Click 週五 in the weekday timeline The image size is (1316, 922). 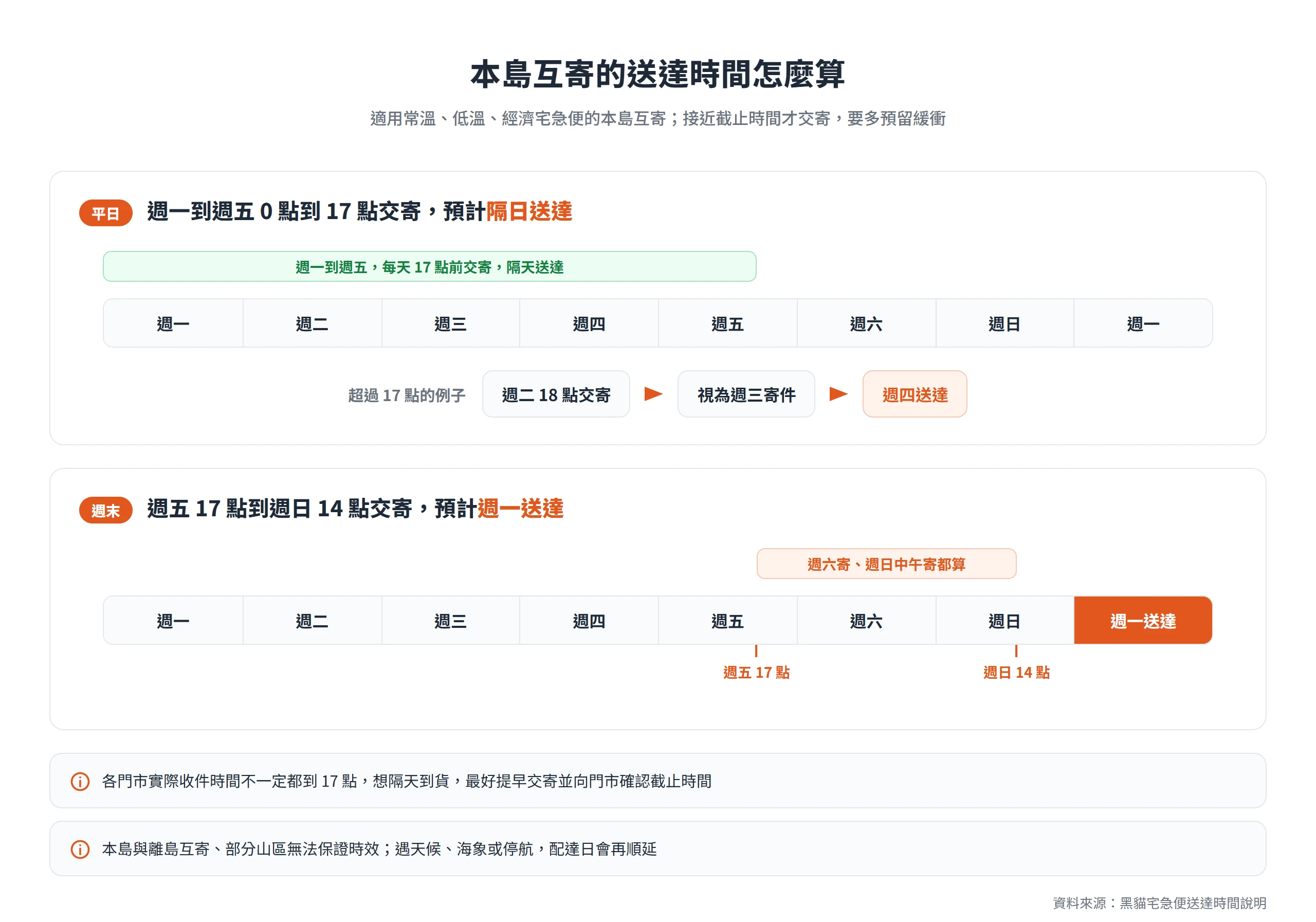[x=727, y=323]
